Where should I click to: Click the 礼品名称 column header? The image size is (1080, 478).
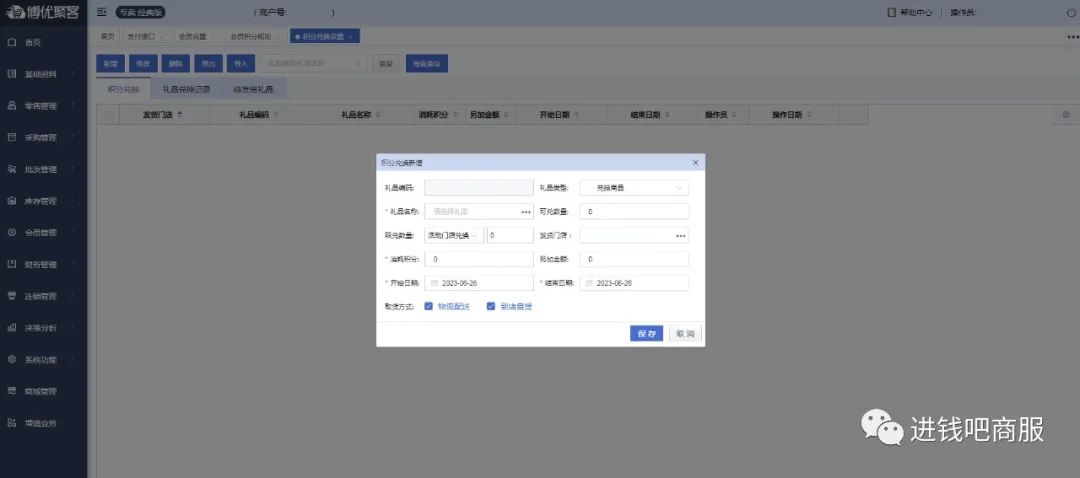(356, 115)
